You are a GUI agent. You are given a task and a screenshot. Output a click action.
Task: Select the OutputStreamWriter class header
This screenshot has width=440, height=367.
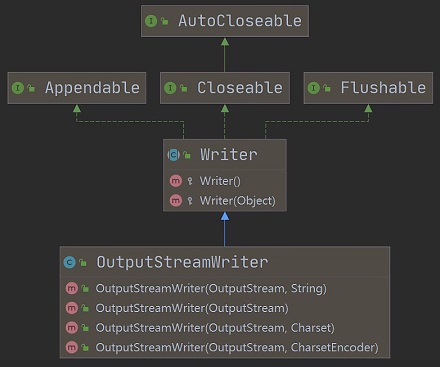point(225,262)
